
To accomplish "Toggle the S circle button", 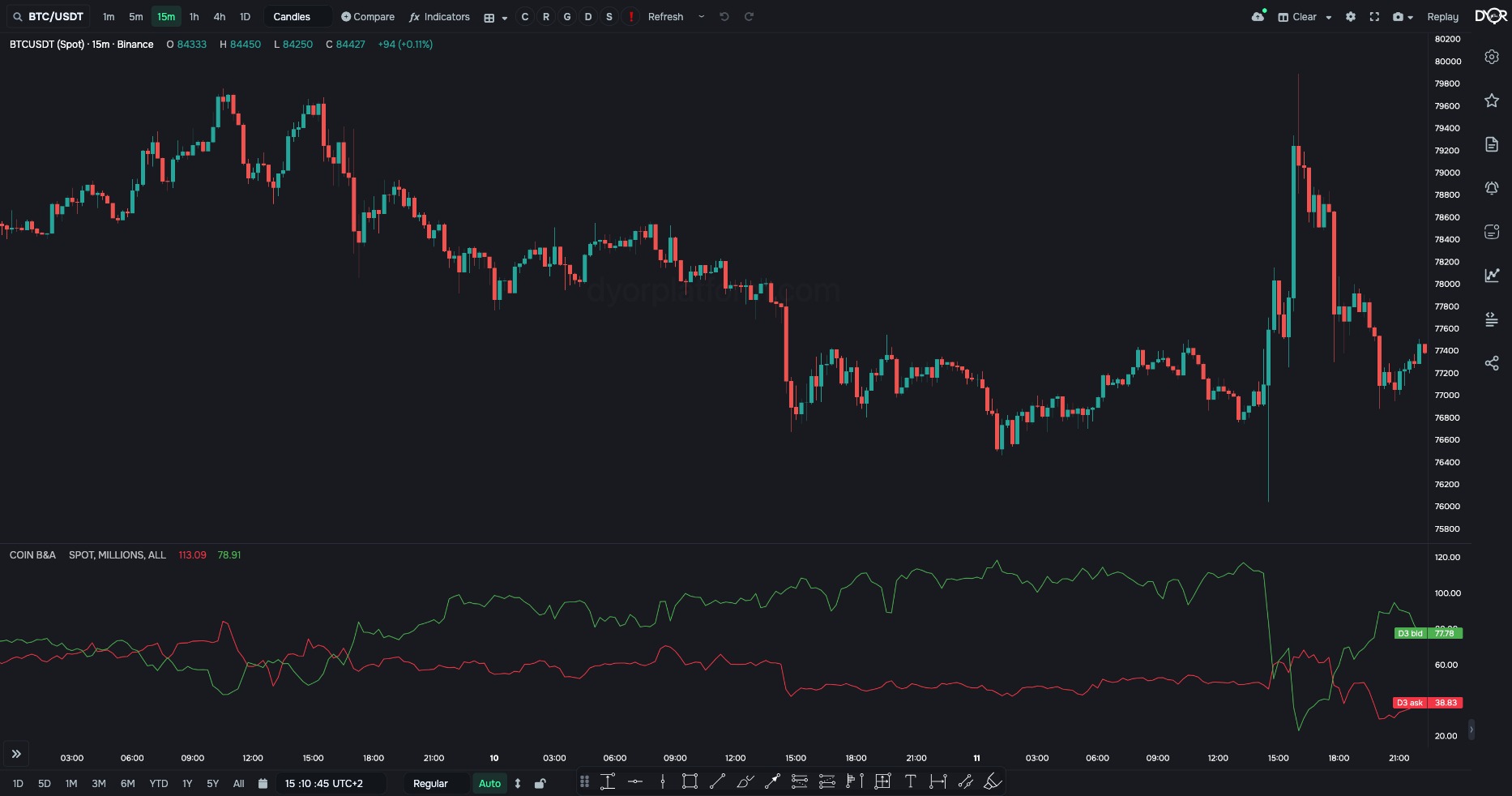I will click(609, 17).
